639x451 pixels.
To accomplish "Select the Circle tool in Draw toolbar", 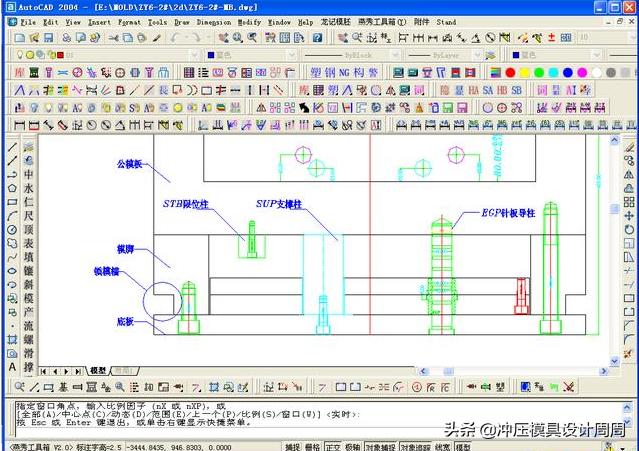I will pyautogui.click(x=13, y=230).
